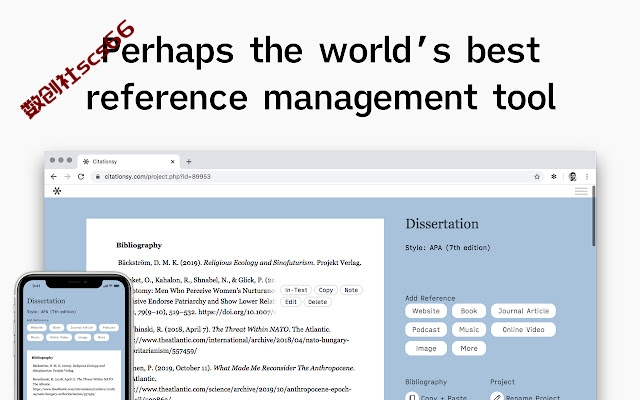
Task: Click the In-Text button on the reference
Action: [x=296, y=290]
